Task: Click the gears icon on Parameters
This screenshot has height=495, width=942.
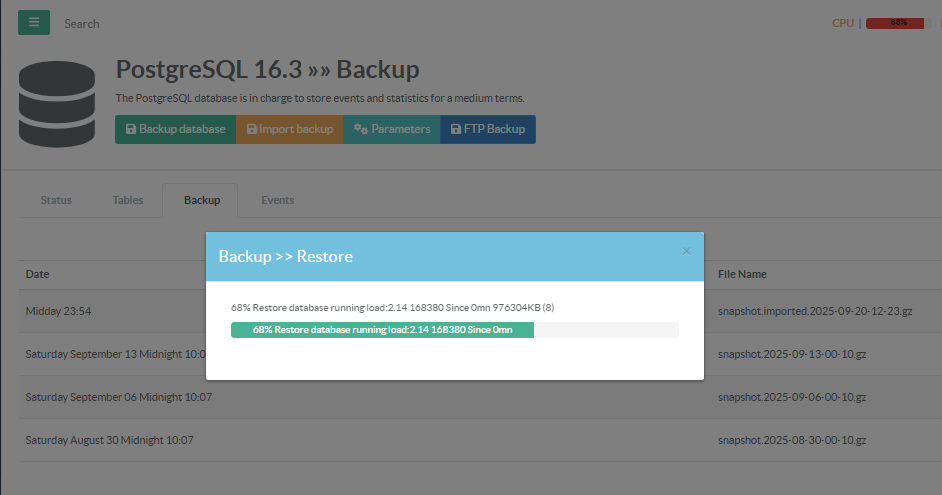Action: coord(361,129)
